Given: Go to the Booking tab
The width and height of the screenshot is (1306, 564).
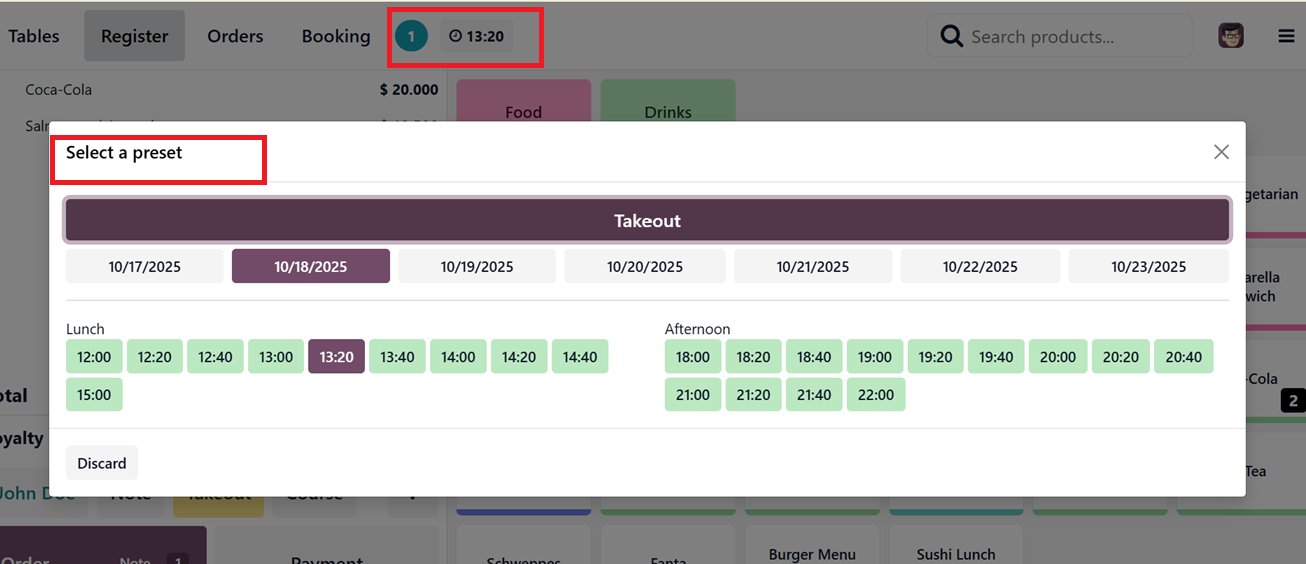Looking at the screenshot, I should point(336,36).
